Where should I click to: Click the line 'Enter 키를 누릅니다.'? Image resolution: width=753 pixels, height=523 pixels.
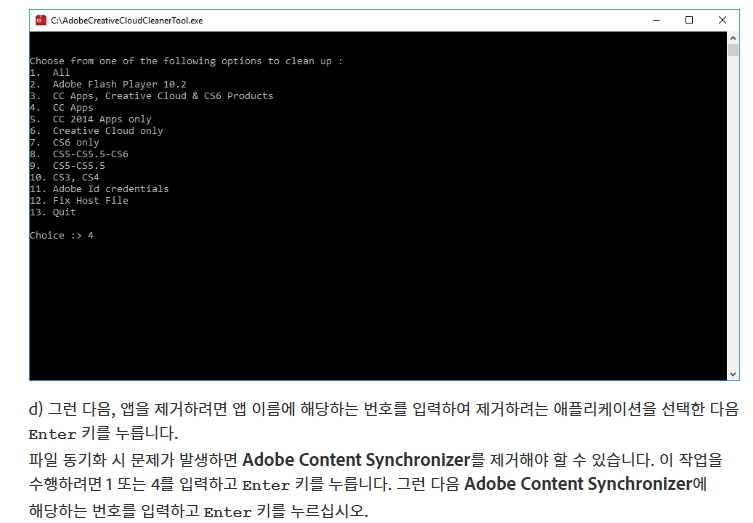[x=103, y=434]
